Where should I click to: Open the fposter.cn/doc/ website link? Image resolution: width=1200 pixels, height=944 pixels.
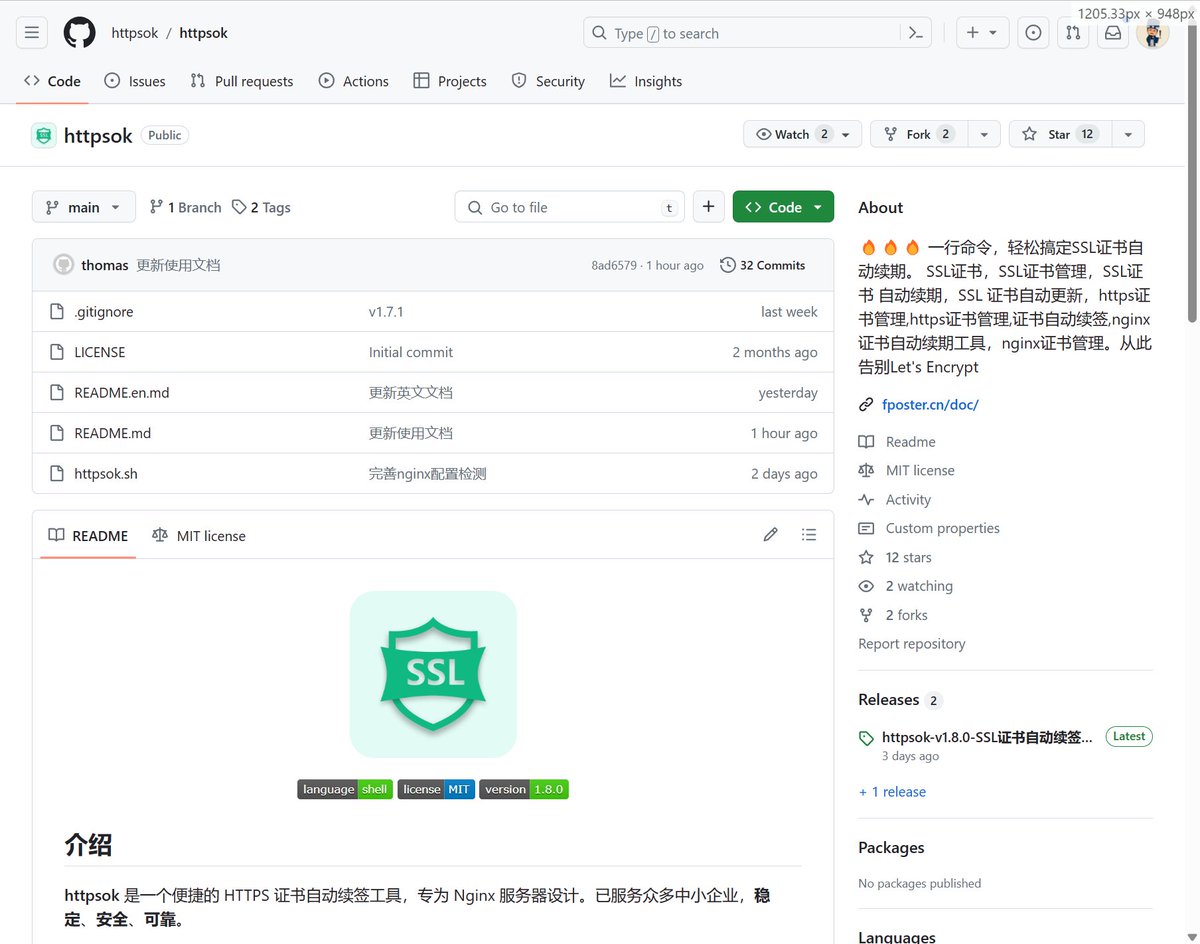[930, 404]
